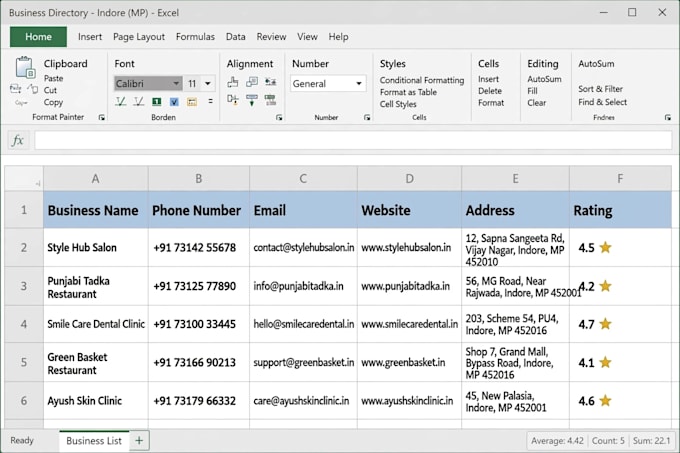The image size is (680, 453).
Task: Click Cell Styles
Action: (x=398, y=104)
